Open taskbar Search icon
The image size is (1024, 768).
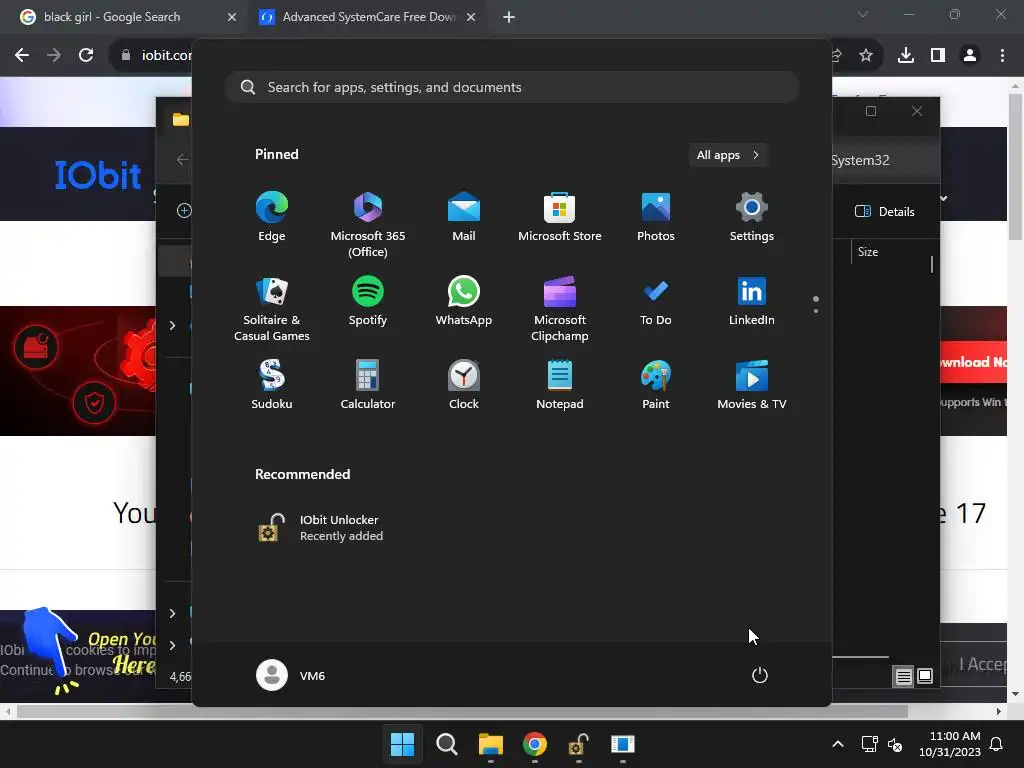[x=447, y=744]
